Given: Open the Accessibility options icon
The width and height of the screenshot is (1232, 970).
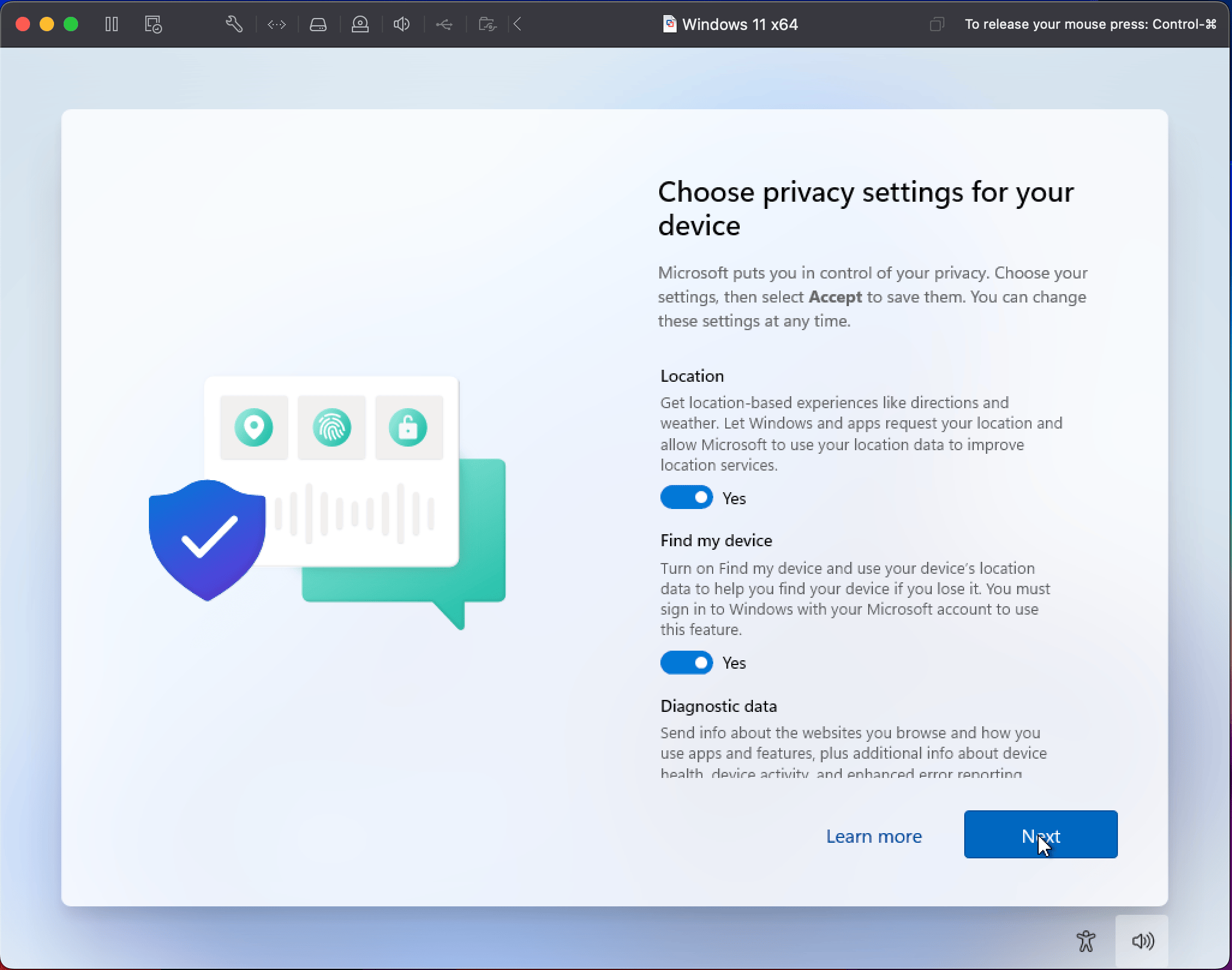Looking at the screenshot, I should (1086, 941).
